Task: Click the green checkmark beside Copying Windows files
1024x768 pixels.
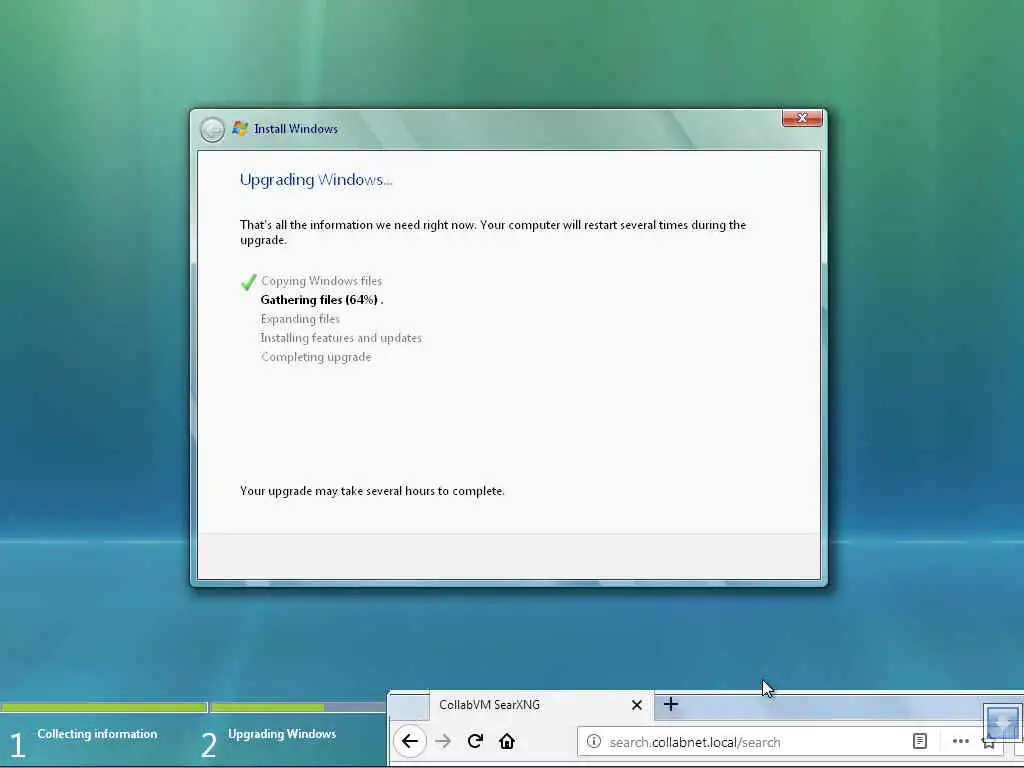Action: (x=248, y=281)
